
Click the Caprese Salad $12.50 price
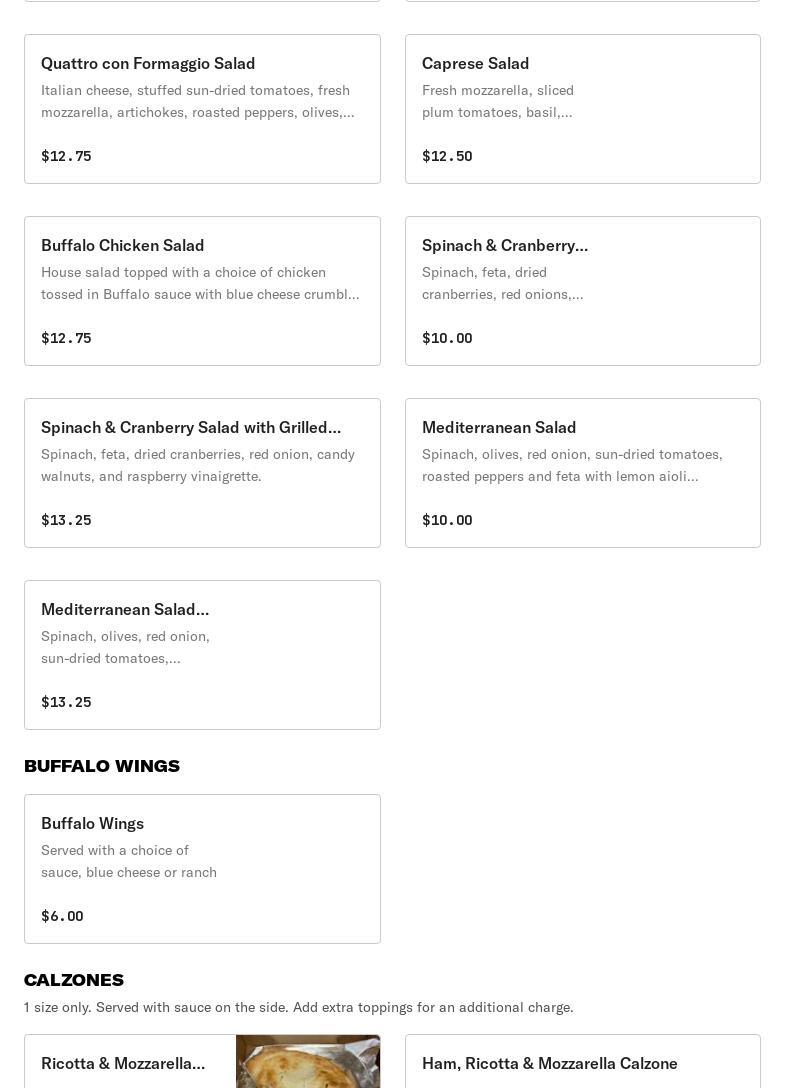(x=447, y=156)
